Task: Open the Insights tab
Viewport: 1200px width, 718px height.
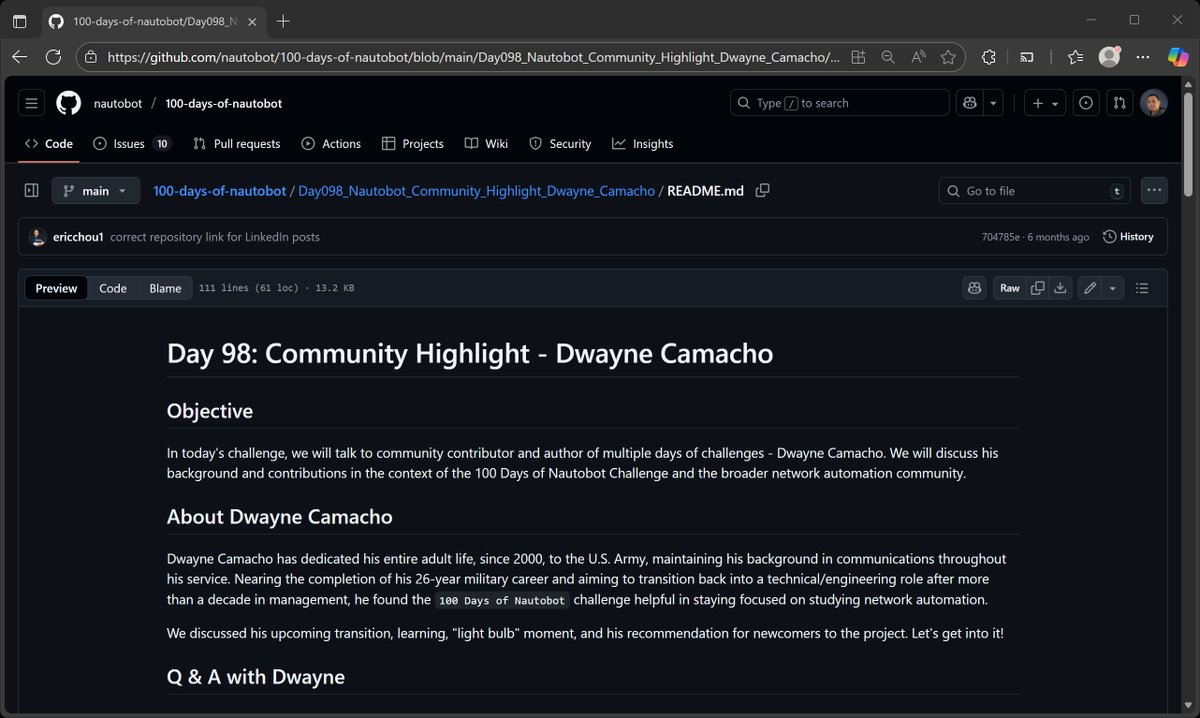Action: [x=643, y=144]
